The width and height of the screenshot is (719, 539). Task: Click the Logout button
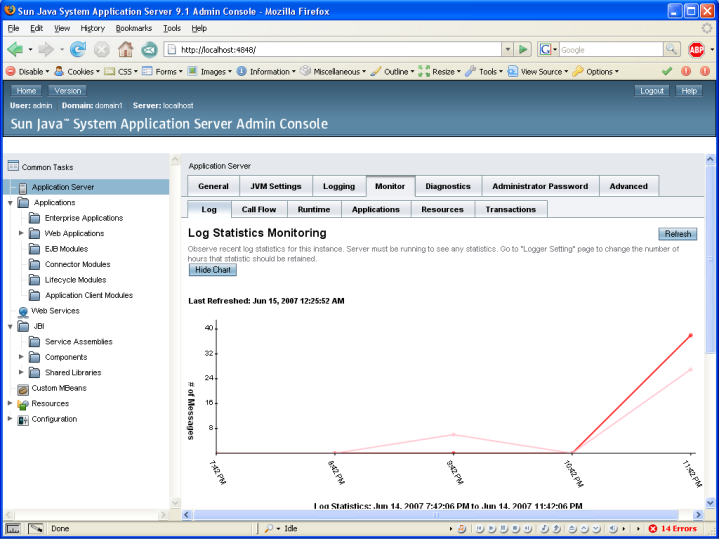tap(652, 91)
